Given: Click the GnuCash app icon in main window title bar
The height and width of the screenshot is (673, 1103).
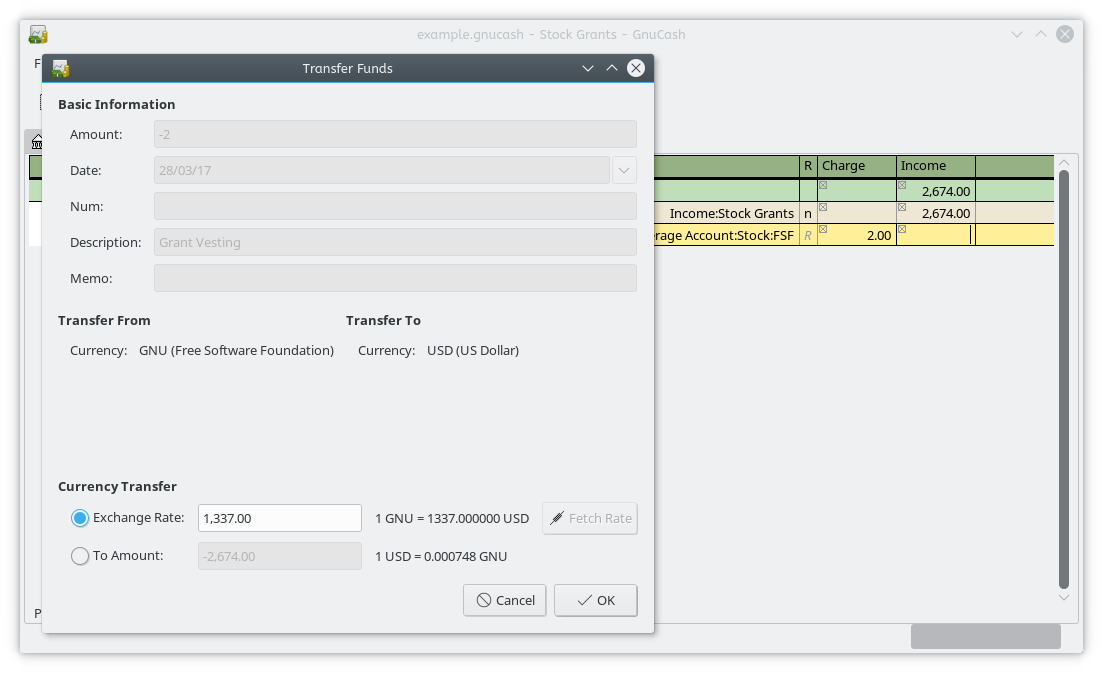Looking at the screenshot, I should (x=38, y=34).
